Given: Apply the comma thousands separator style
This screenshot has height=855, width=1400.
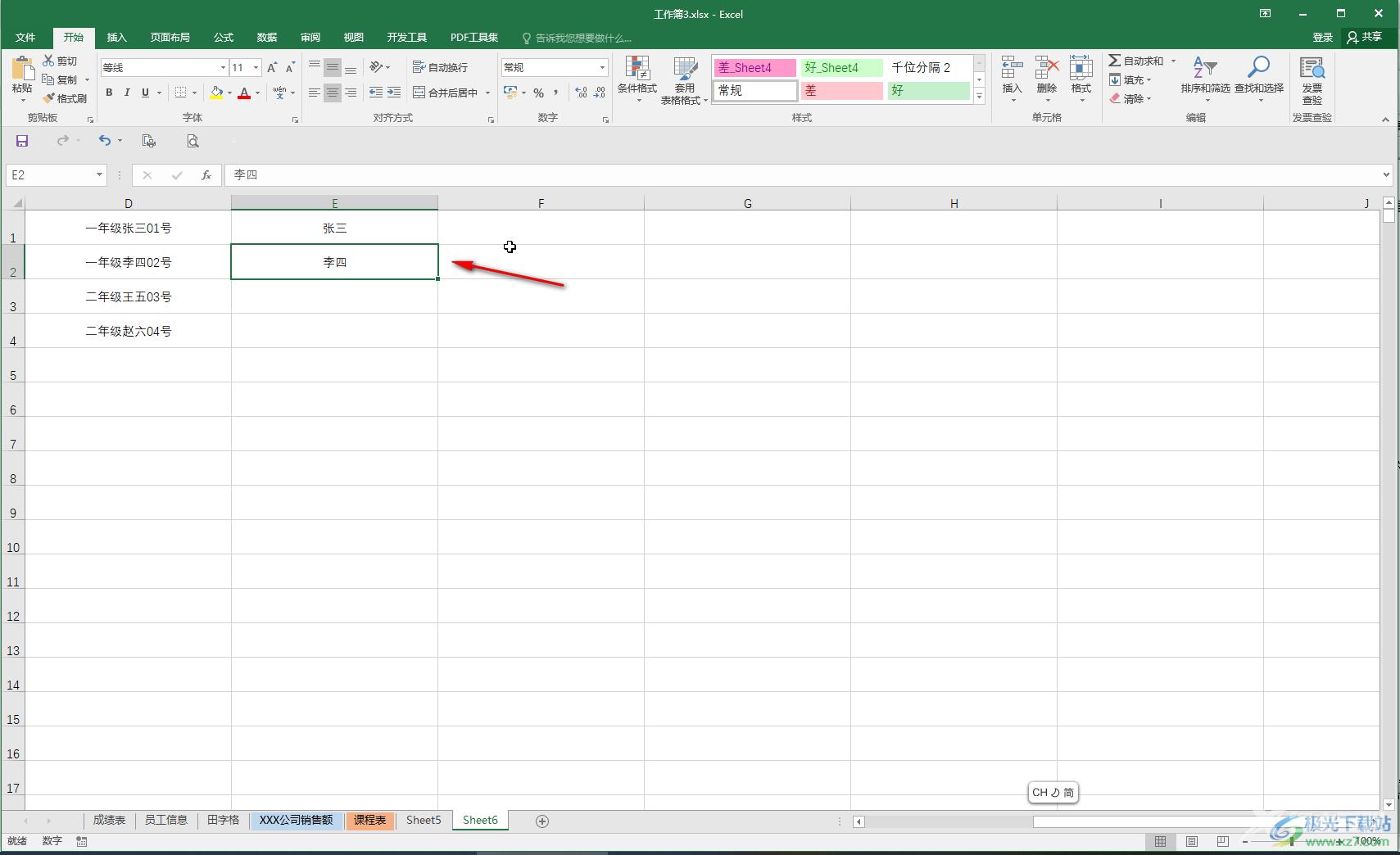Looking at the screenshot, I should click(555, 93).
